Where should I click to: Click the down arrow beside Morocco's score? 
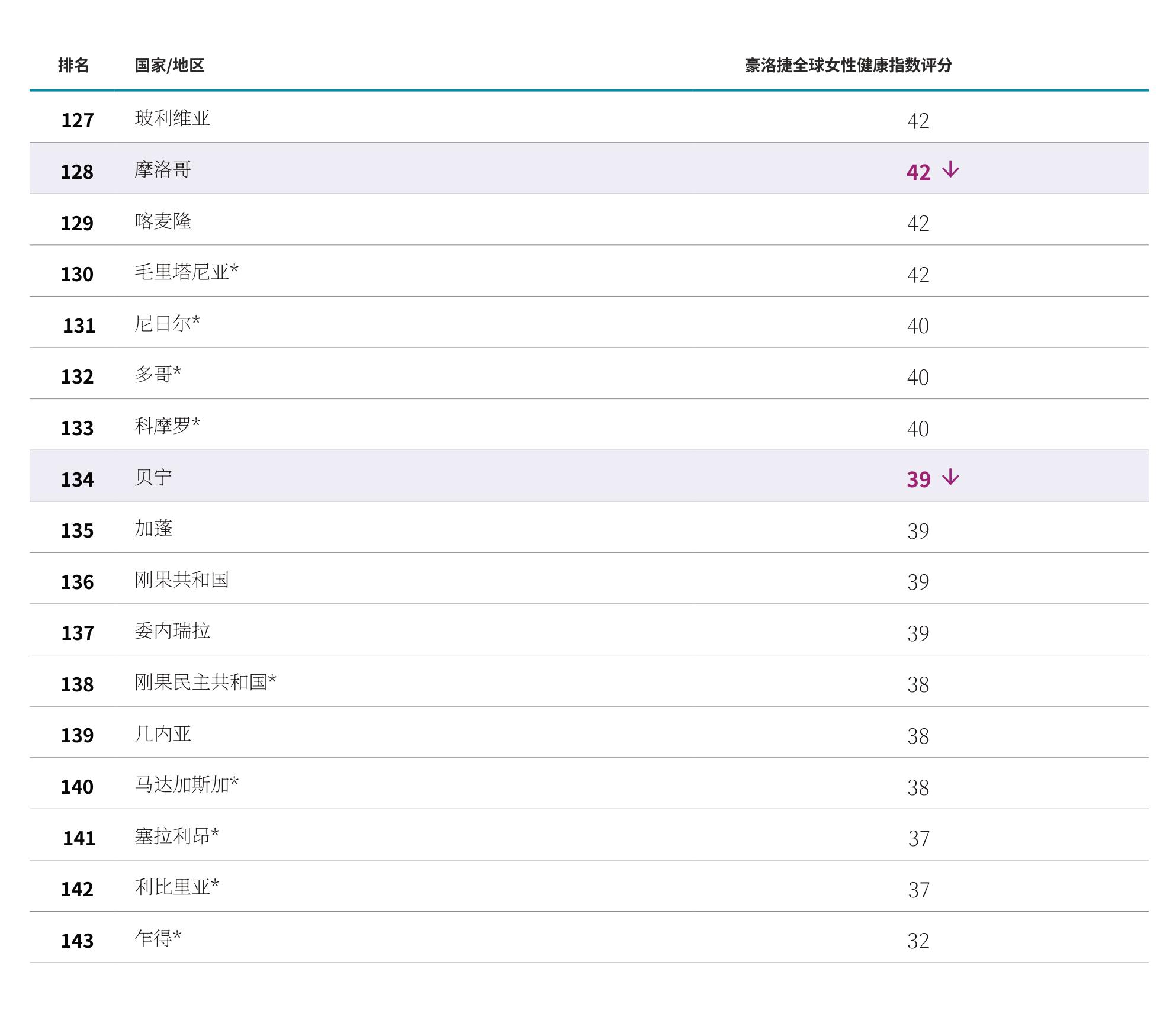click(950, 170)
